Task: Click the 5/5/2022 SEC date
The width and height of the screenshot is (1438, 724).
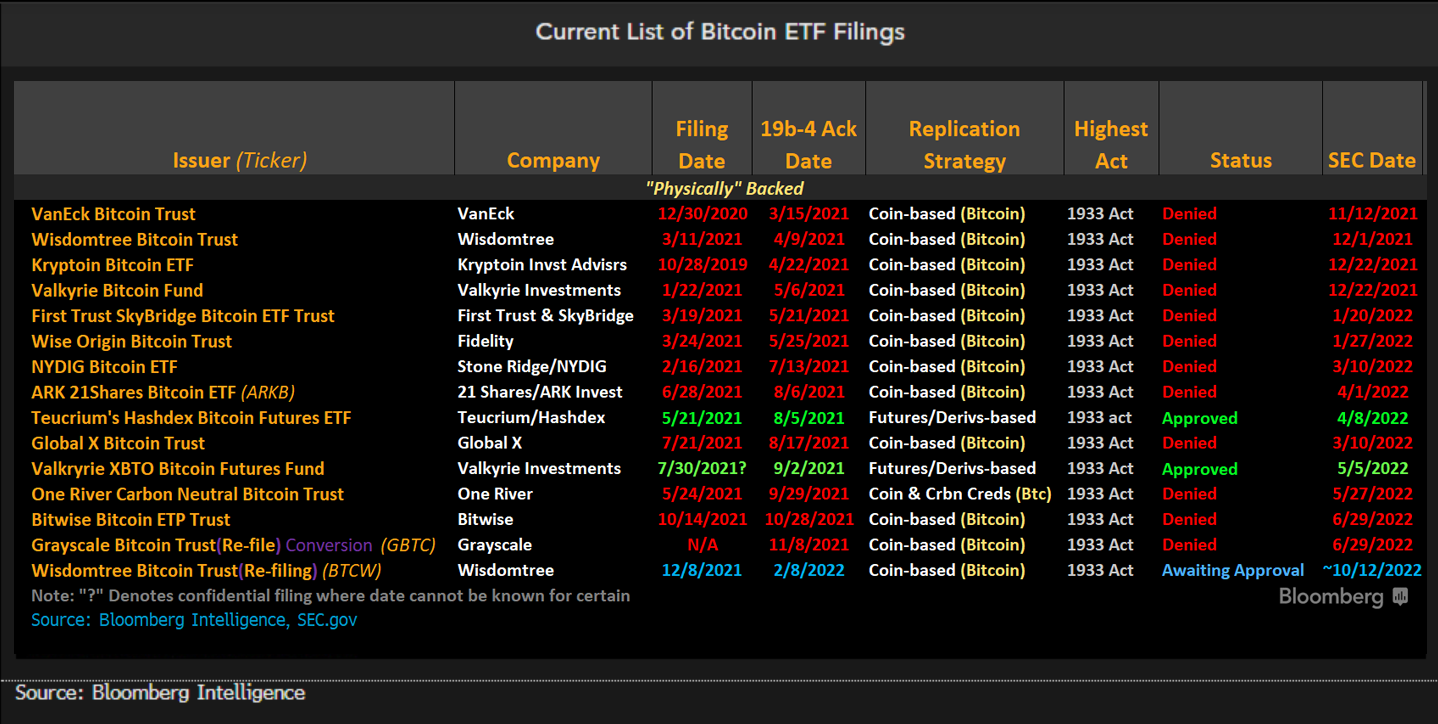Action: 1373,469
